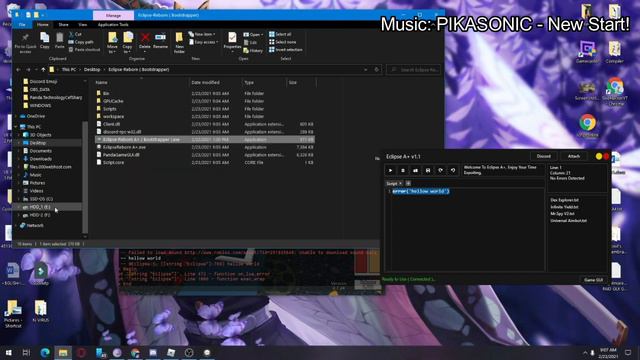Click the Back arrow in Explorer navigation

(18, 70)
